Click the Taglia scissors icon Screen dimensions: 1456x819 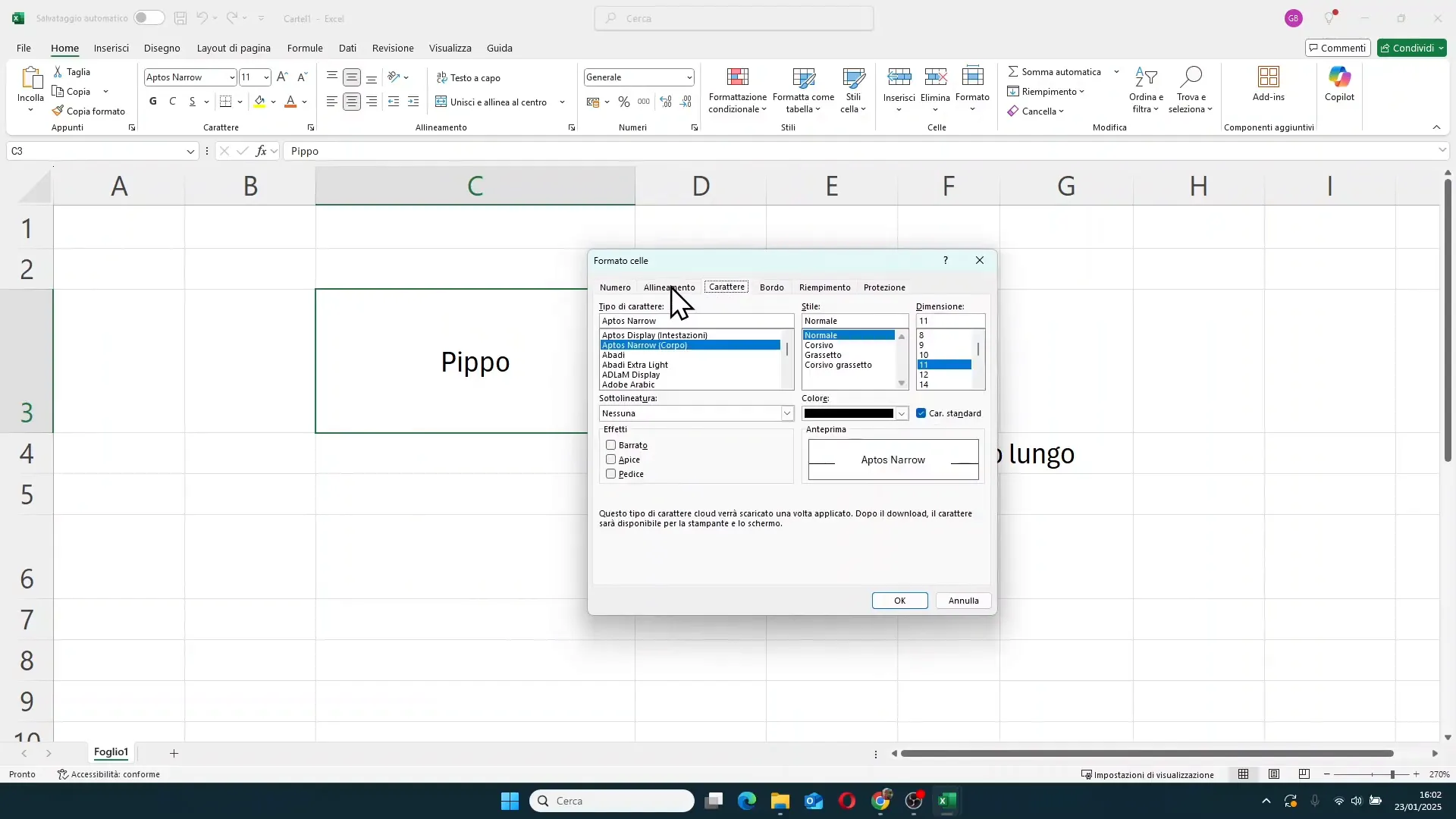click(x=58, y=72)
